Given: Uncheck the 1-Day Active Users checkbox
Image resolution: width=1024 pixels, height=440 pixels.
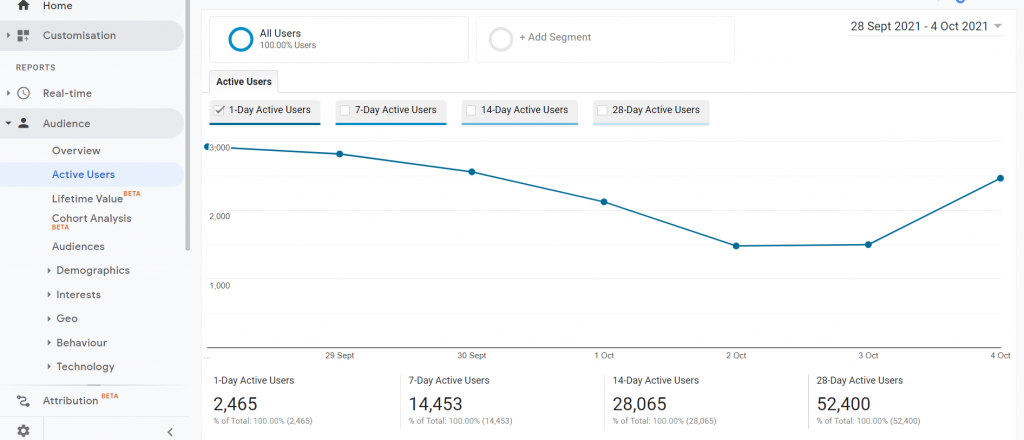Looking at the screenshot, I should [x=219, y=110].
